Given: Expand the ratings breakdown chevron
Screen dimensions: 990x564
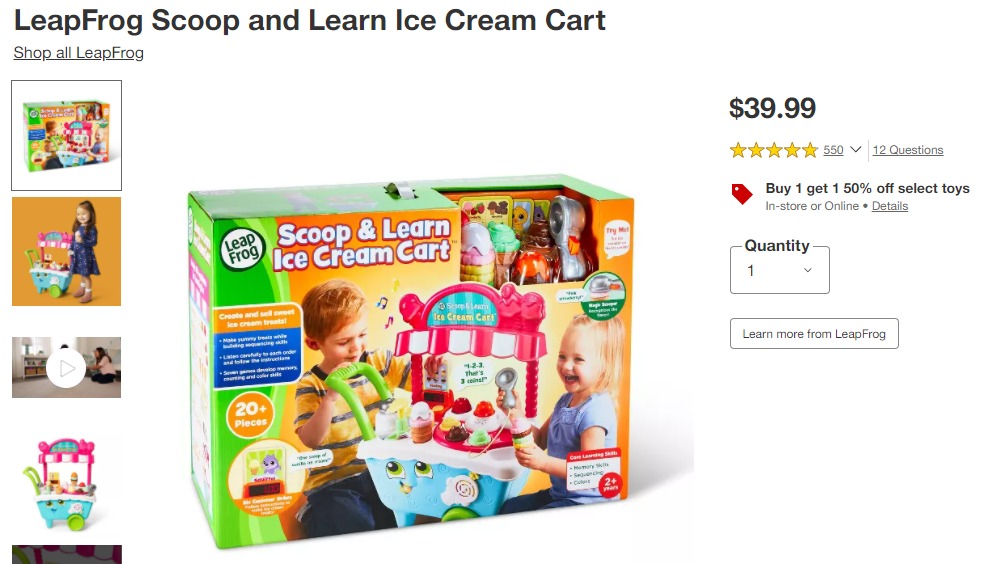Looking at the screenshot, I should pyautogui.click(x=856, y=150).
